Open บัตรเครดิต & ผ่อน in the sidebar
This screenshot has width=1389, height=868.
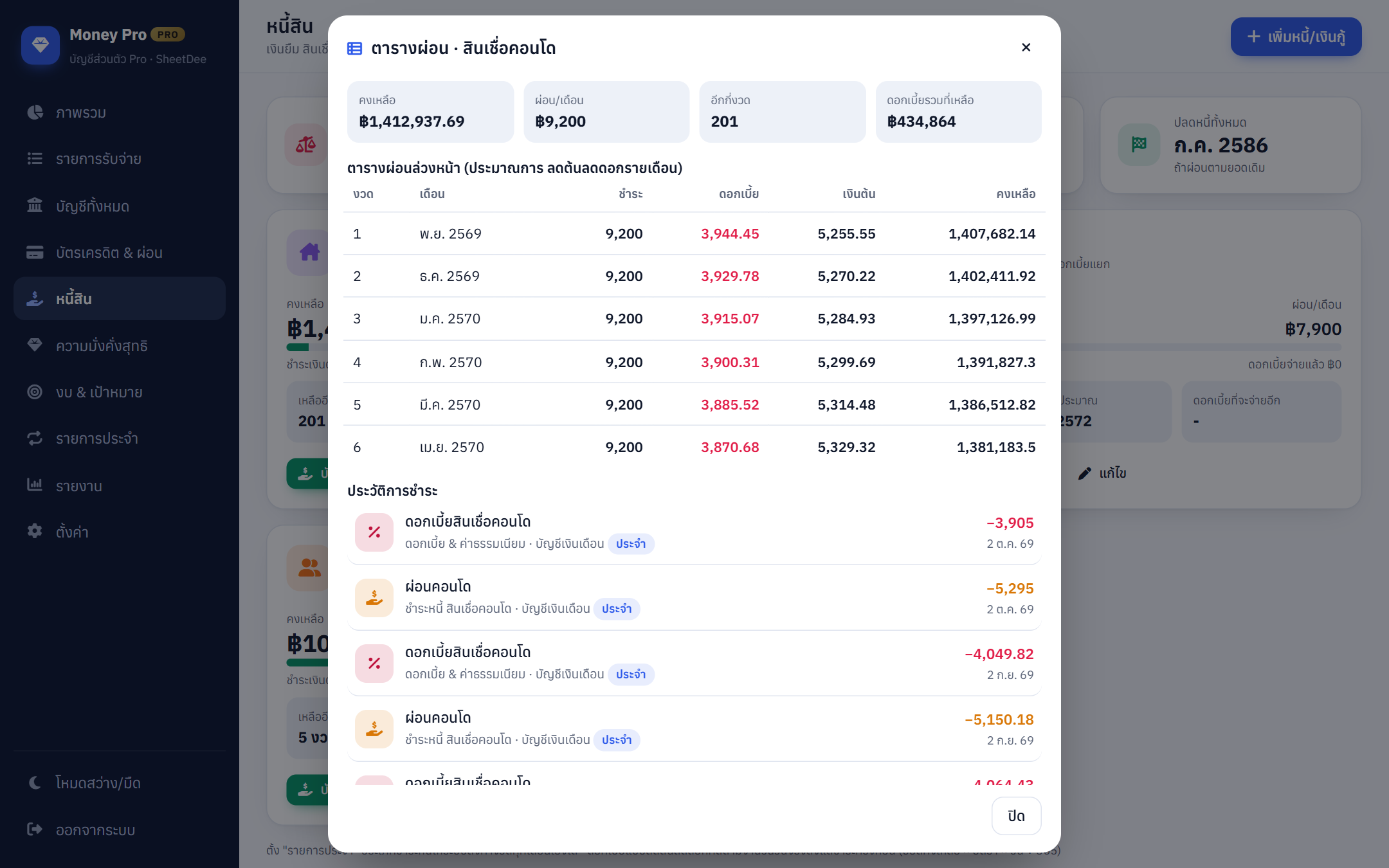tap(120, 252)
